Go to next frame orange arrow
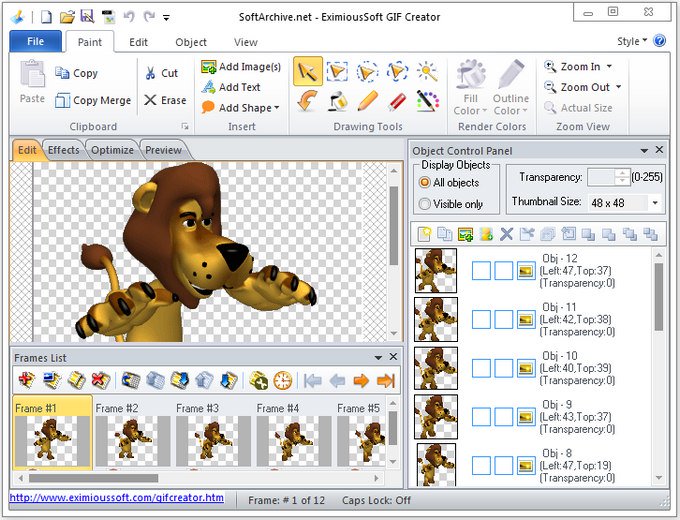Viewport: 680px width, 520px height. 361,381
